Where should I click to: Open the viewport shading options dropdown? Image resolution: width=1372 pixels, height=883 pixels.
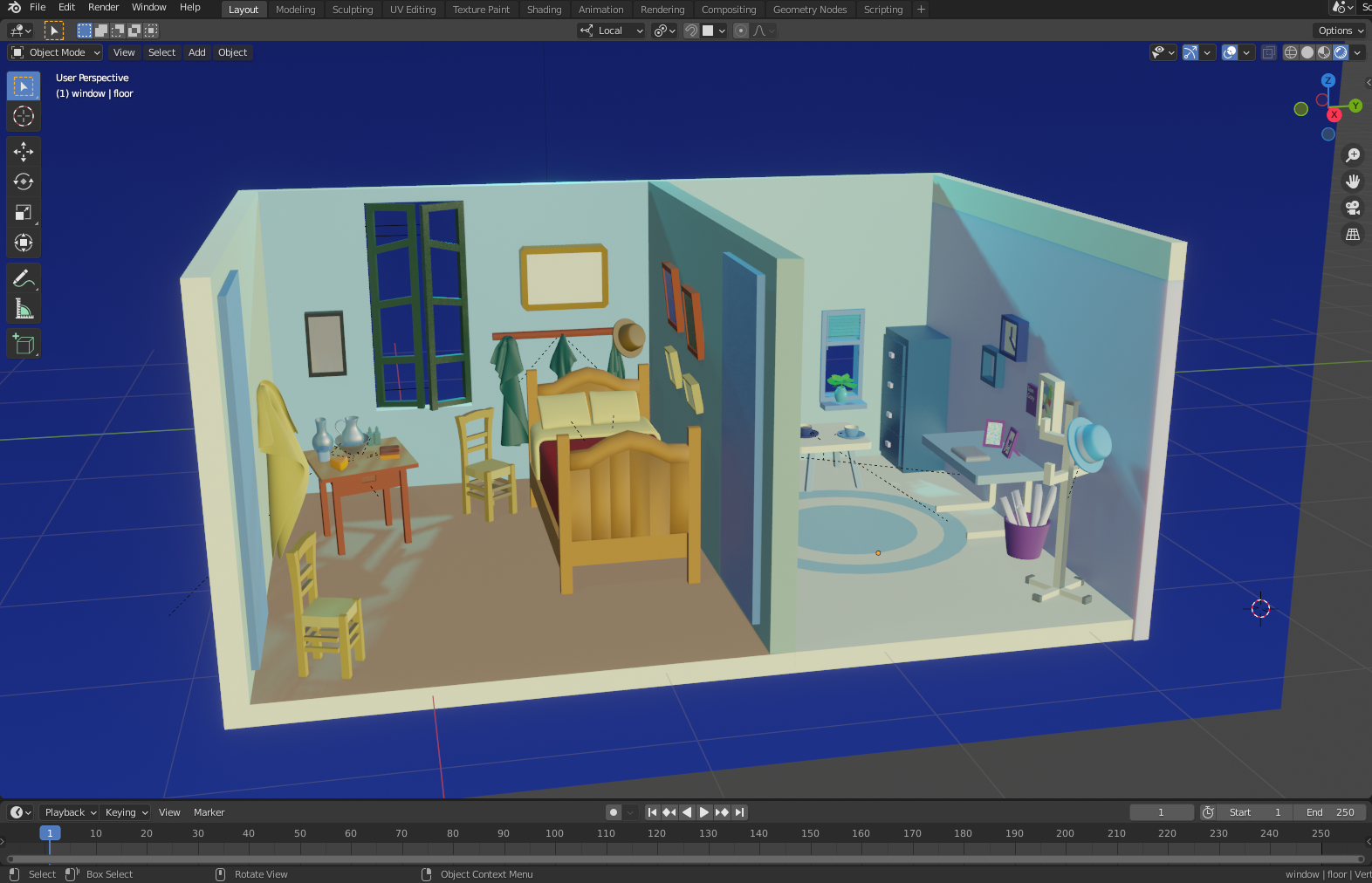[1358, 52]
